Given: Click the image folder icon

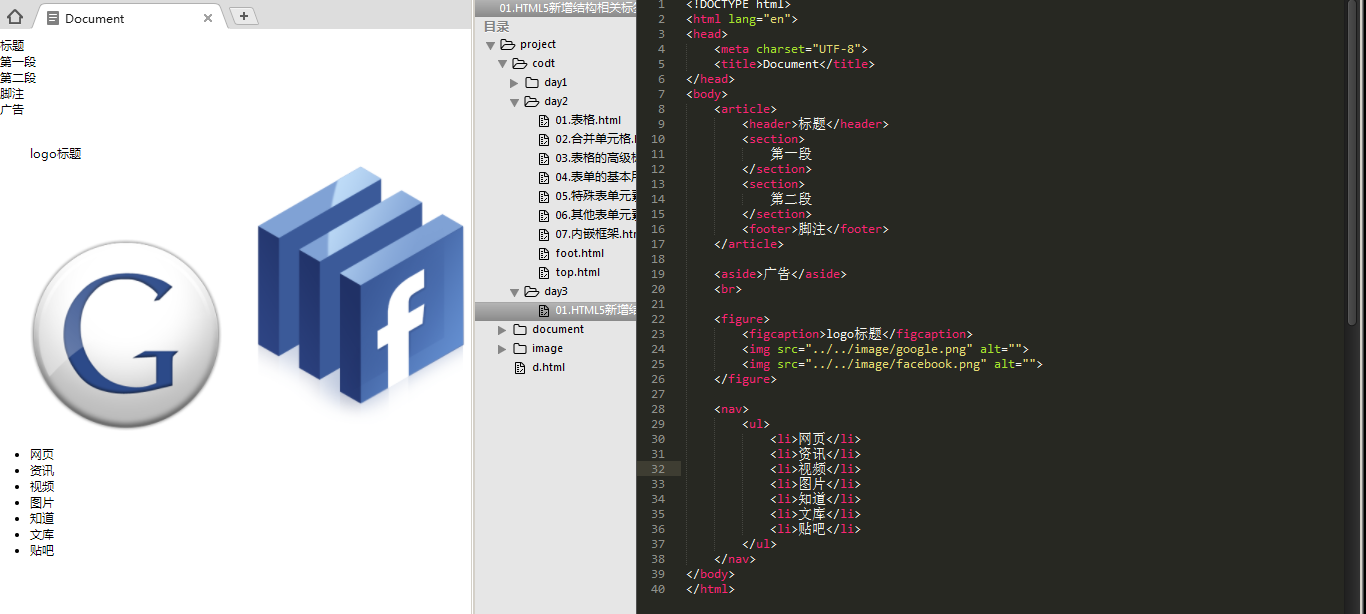Looking at the screenshot, I should tap(520, 348).
